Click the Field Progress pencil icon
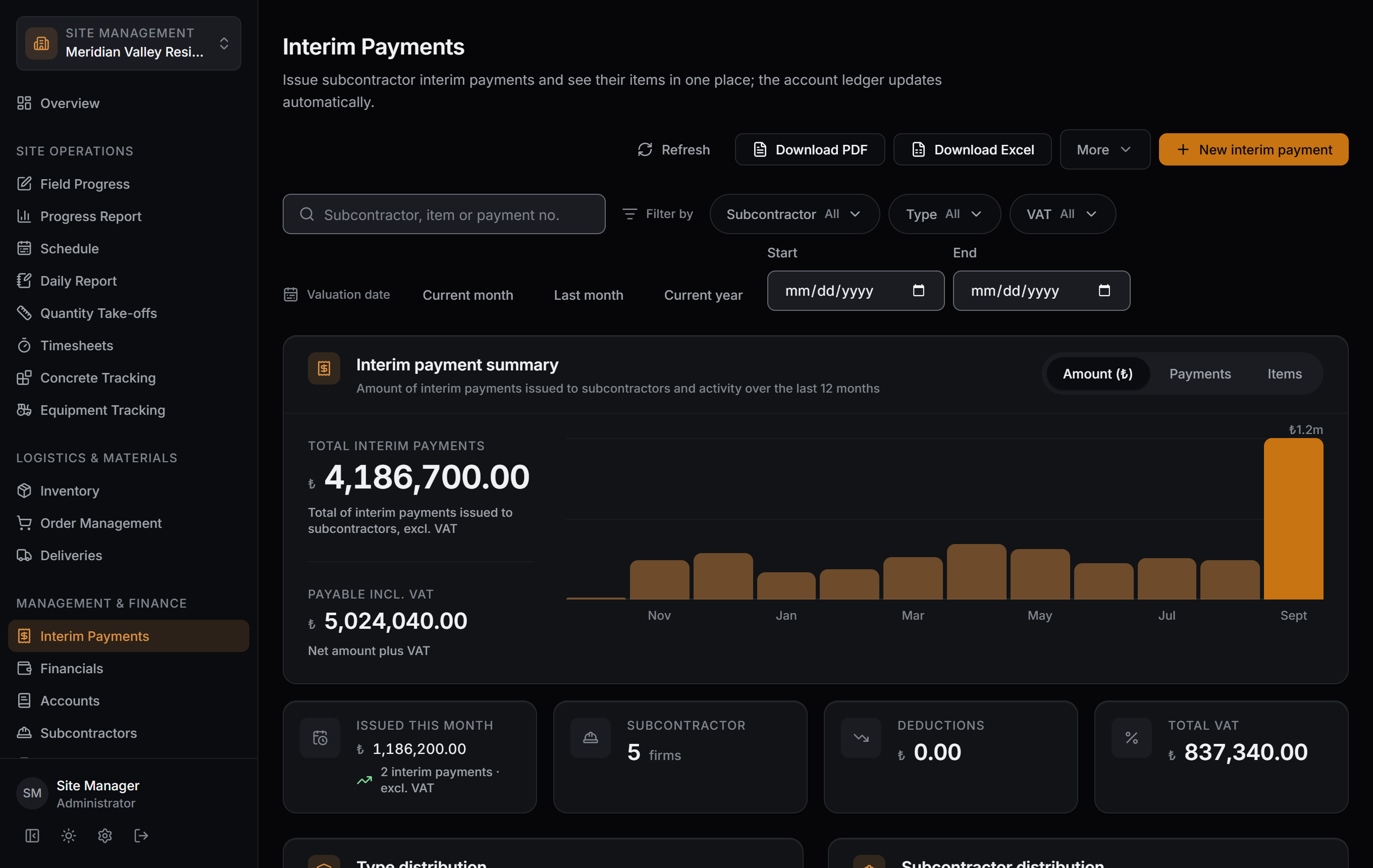1373x868 pixels. 24,184
